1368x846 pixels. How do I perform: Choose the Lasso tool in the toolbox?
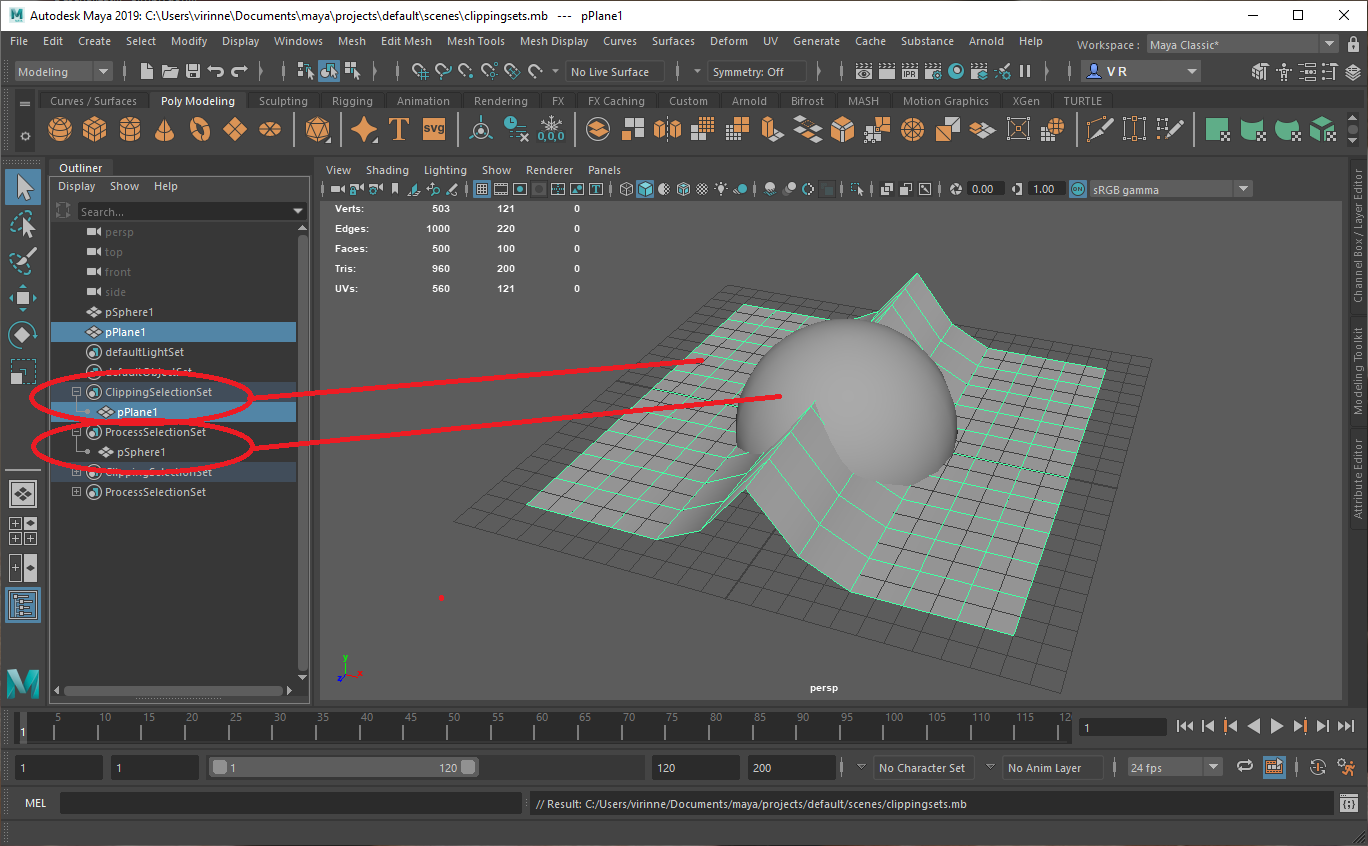[x=23, y=224]
